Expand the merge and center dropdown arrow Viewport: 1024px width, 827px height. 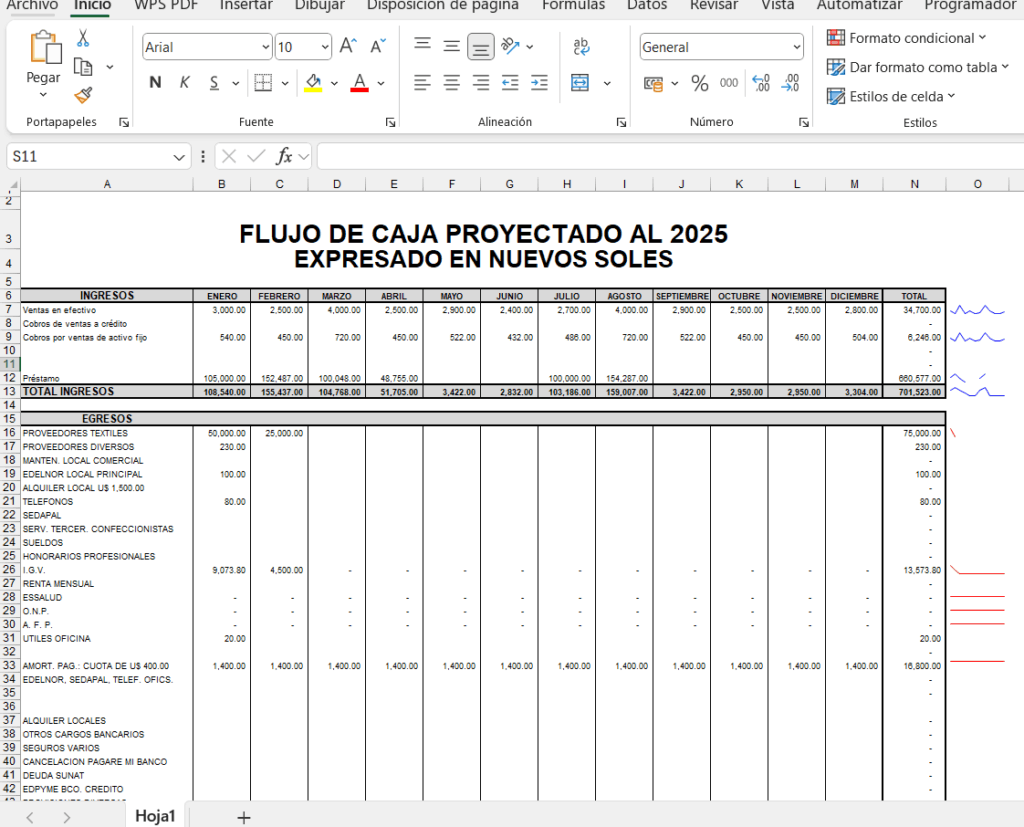click(x=607, y=84)
